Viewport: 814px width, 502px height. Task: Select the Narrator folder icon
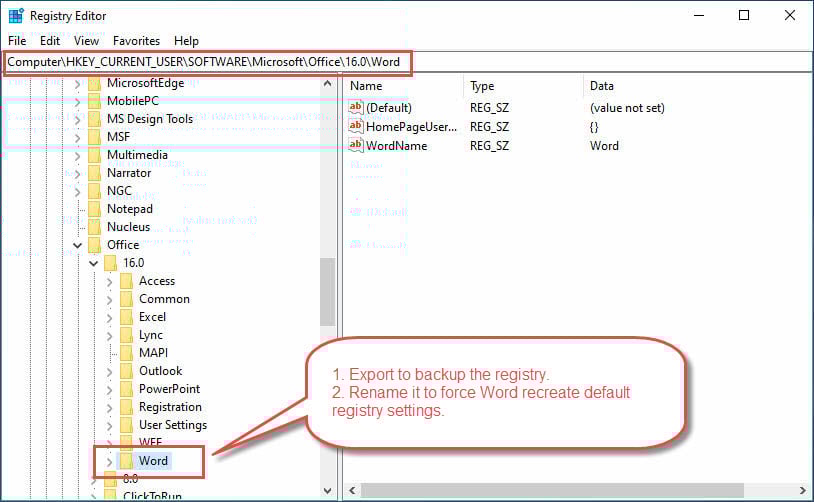pos(94,173)
